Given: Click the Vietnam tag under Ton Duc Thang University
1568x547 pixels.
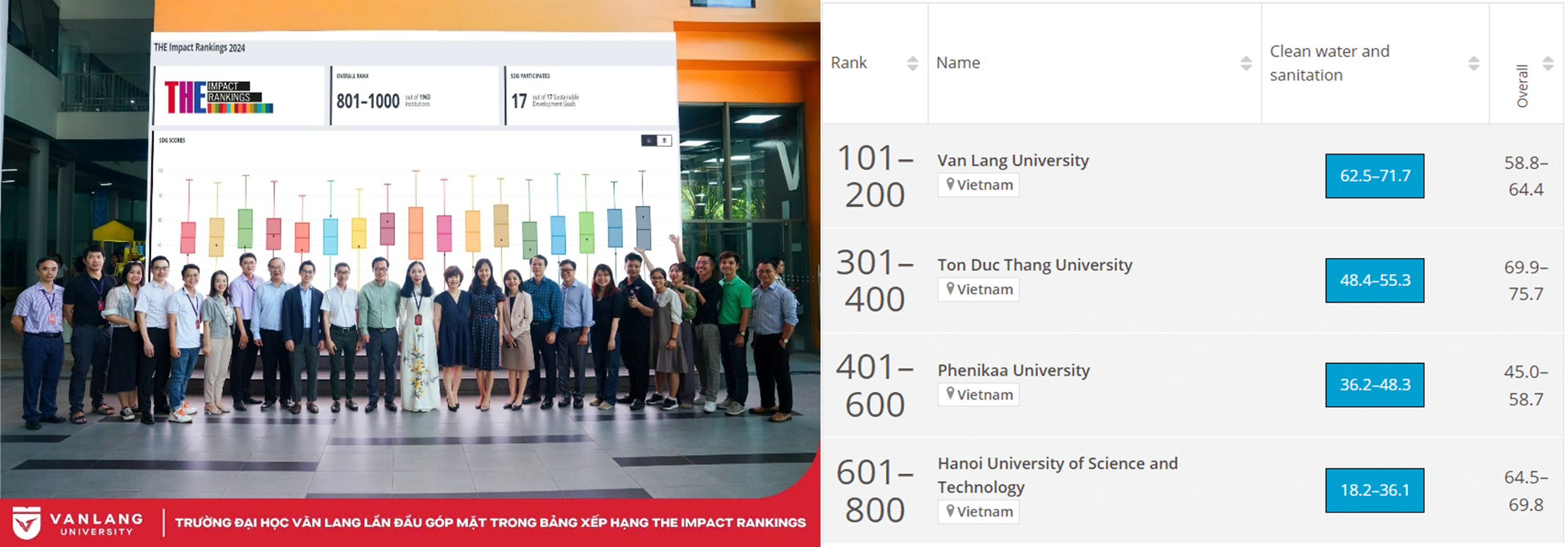Looking at the screenshot, I should click(x=978, y=289).
